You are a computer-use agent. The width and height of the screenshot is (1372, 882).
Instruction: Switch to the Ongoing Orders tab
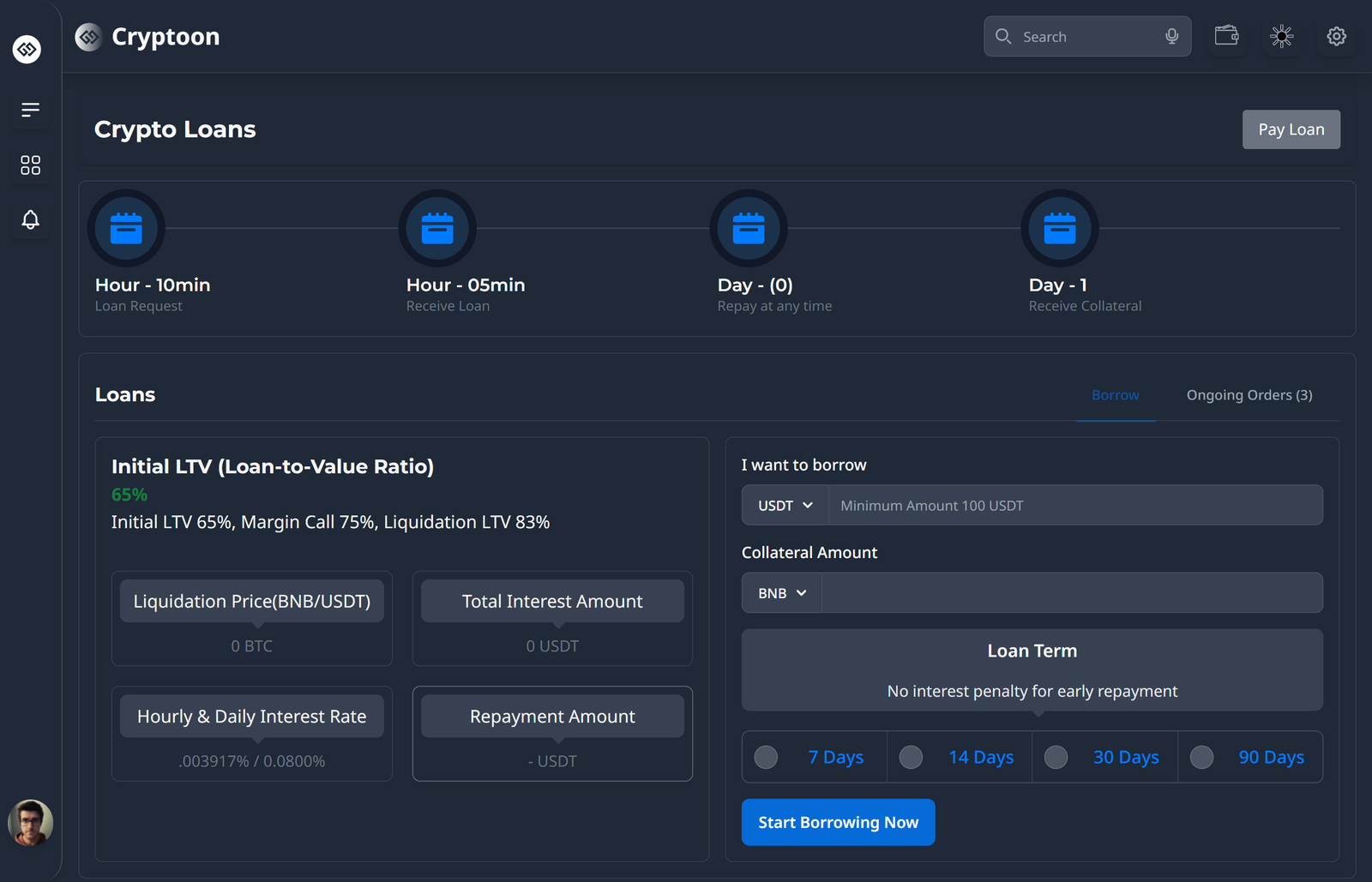1249,394
